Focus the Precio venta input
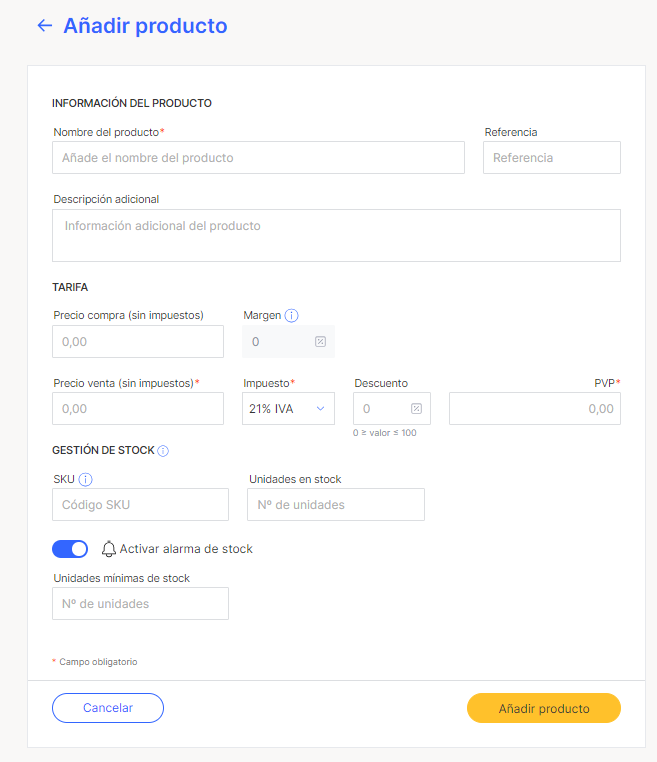Viewport: 657px width, 762px height. 138,409
